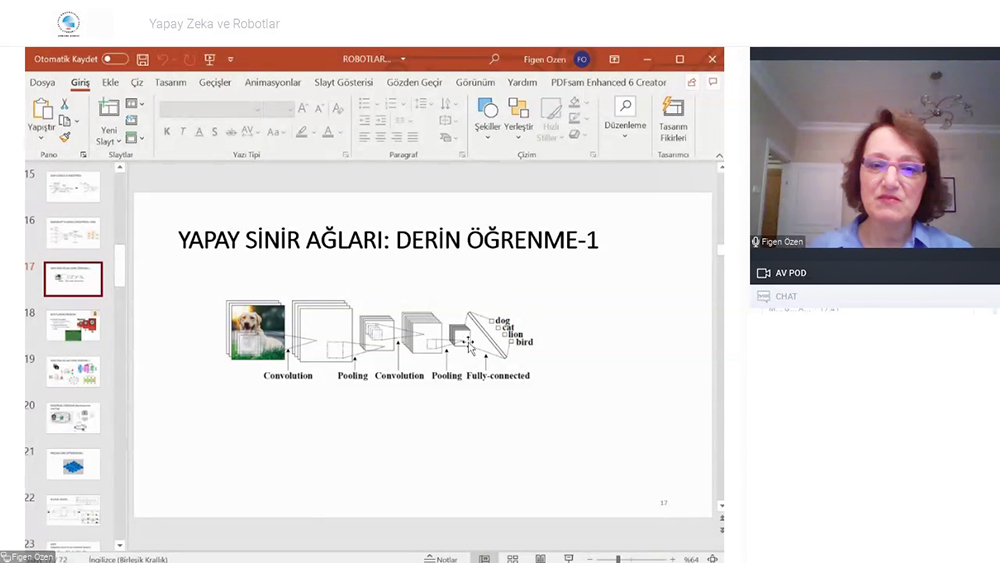Click the Share icon in ribbon

tap(692, 82)
